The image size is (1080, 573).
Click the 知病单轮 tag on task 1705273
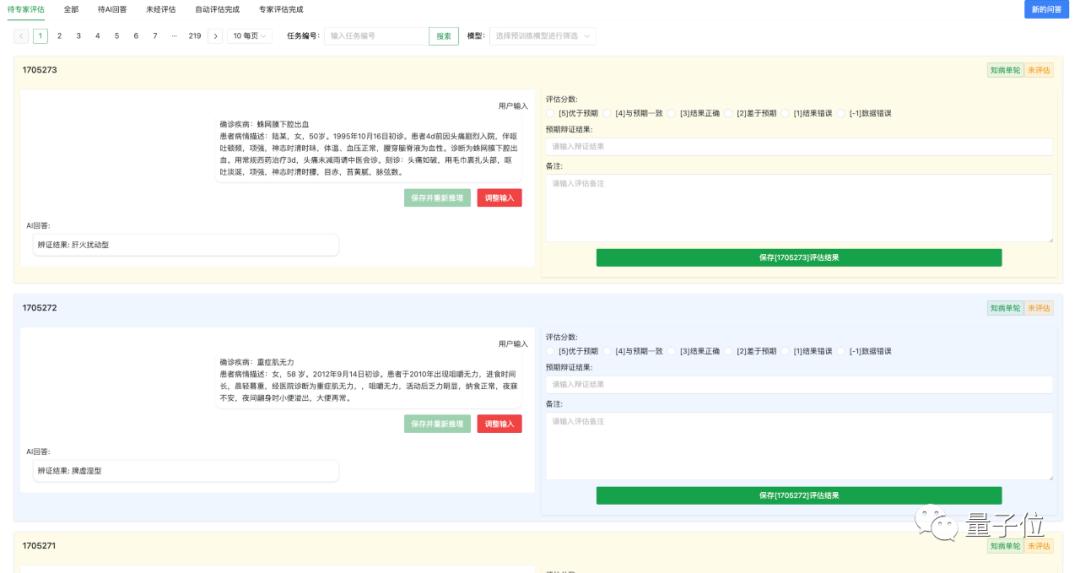[1004, 71]
